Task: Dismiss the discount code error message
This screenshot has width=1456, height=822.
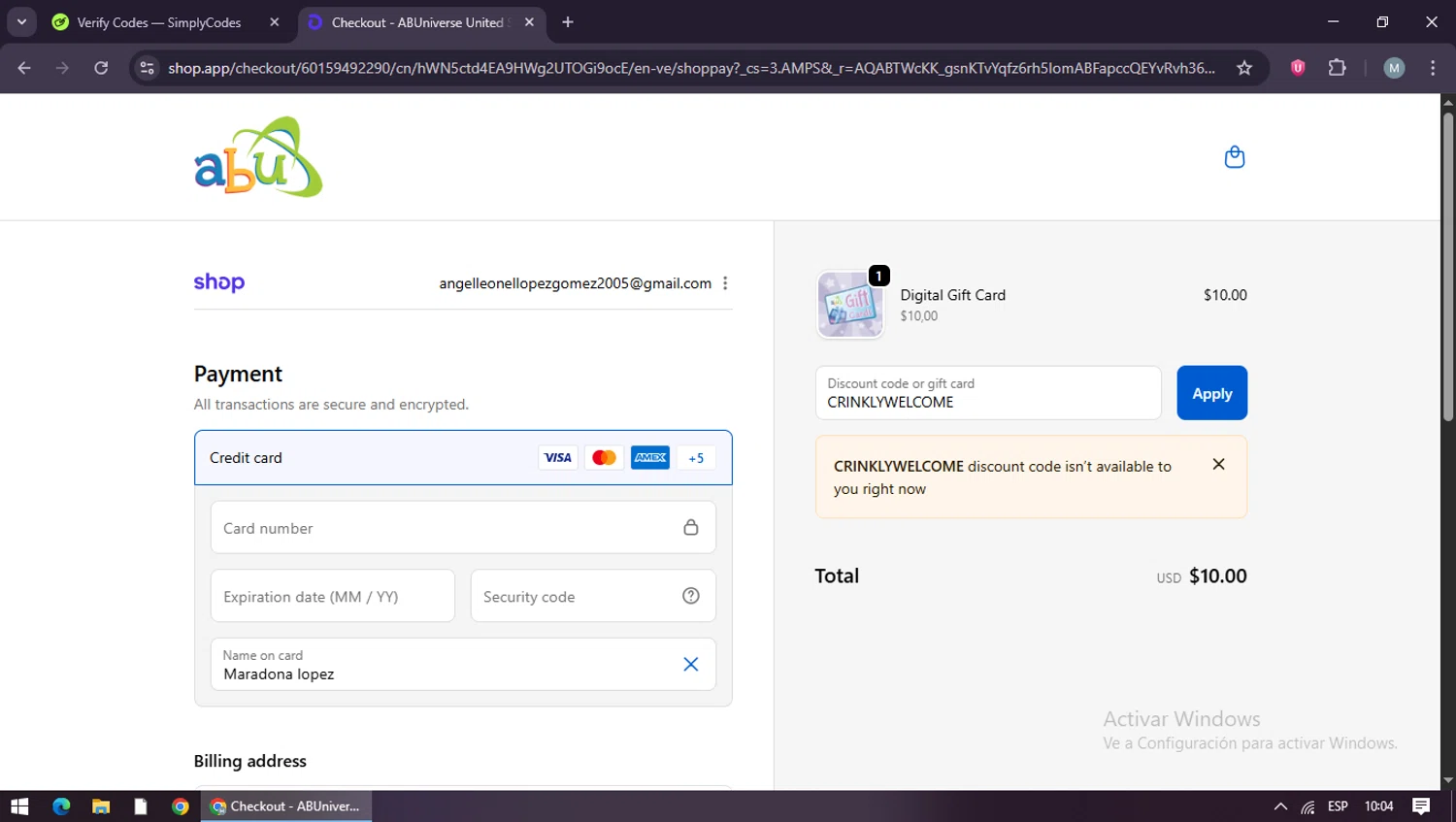Action: pyautogui.click(x=1218, y=465)
